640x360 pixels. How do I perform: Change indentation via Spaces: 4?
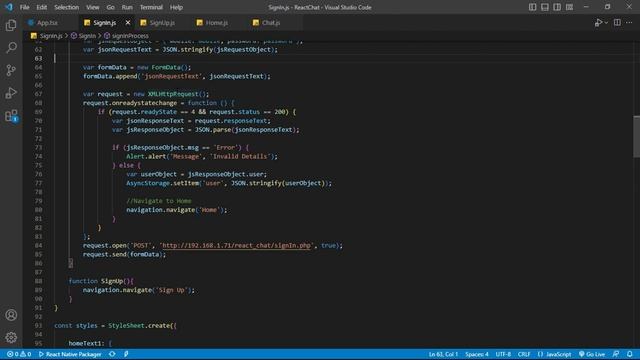coord(477,354)
